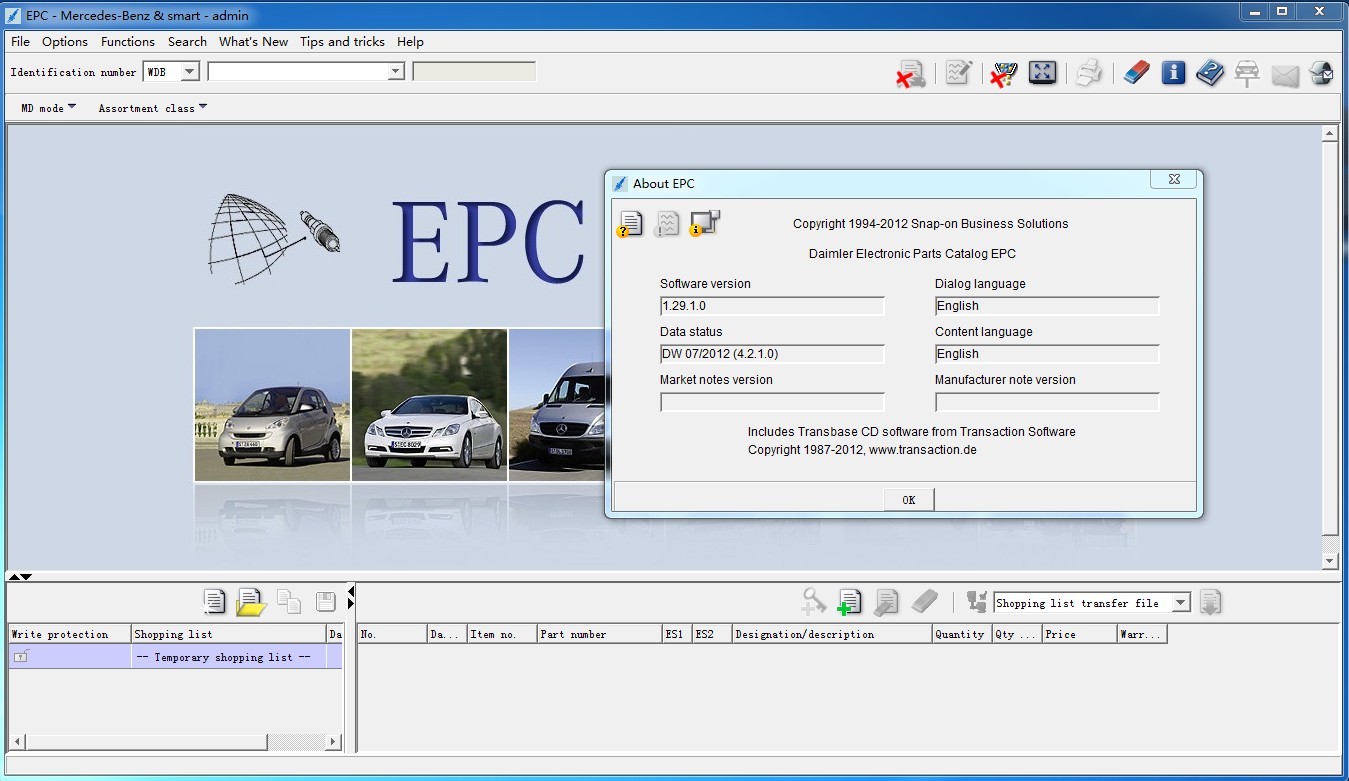Open the help book icon

click(x=1210, y=73)
